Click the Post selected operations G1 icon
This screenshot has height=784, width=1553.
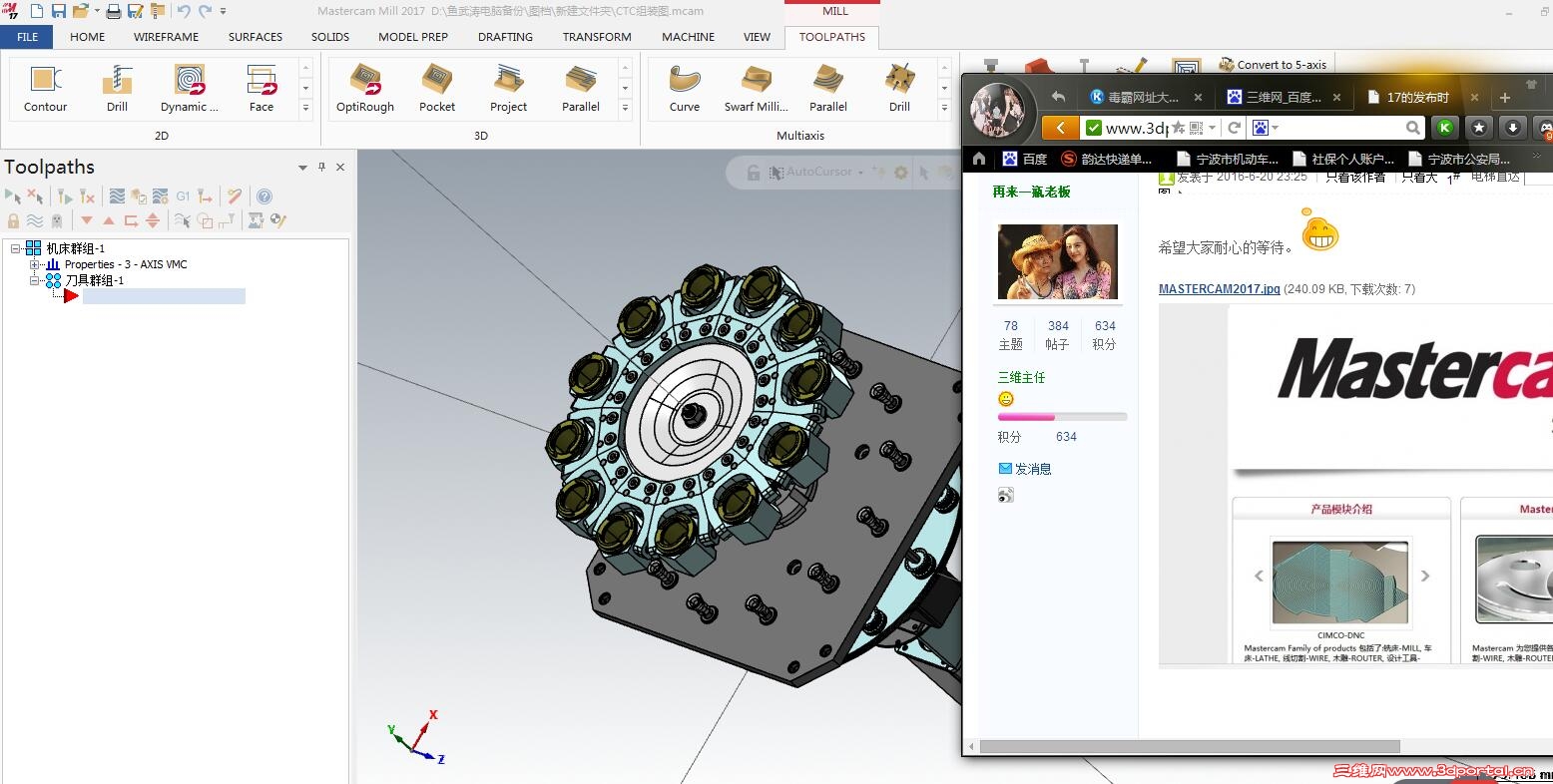coord(184,196)
